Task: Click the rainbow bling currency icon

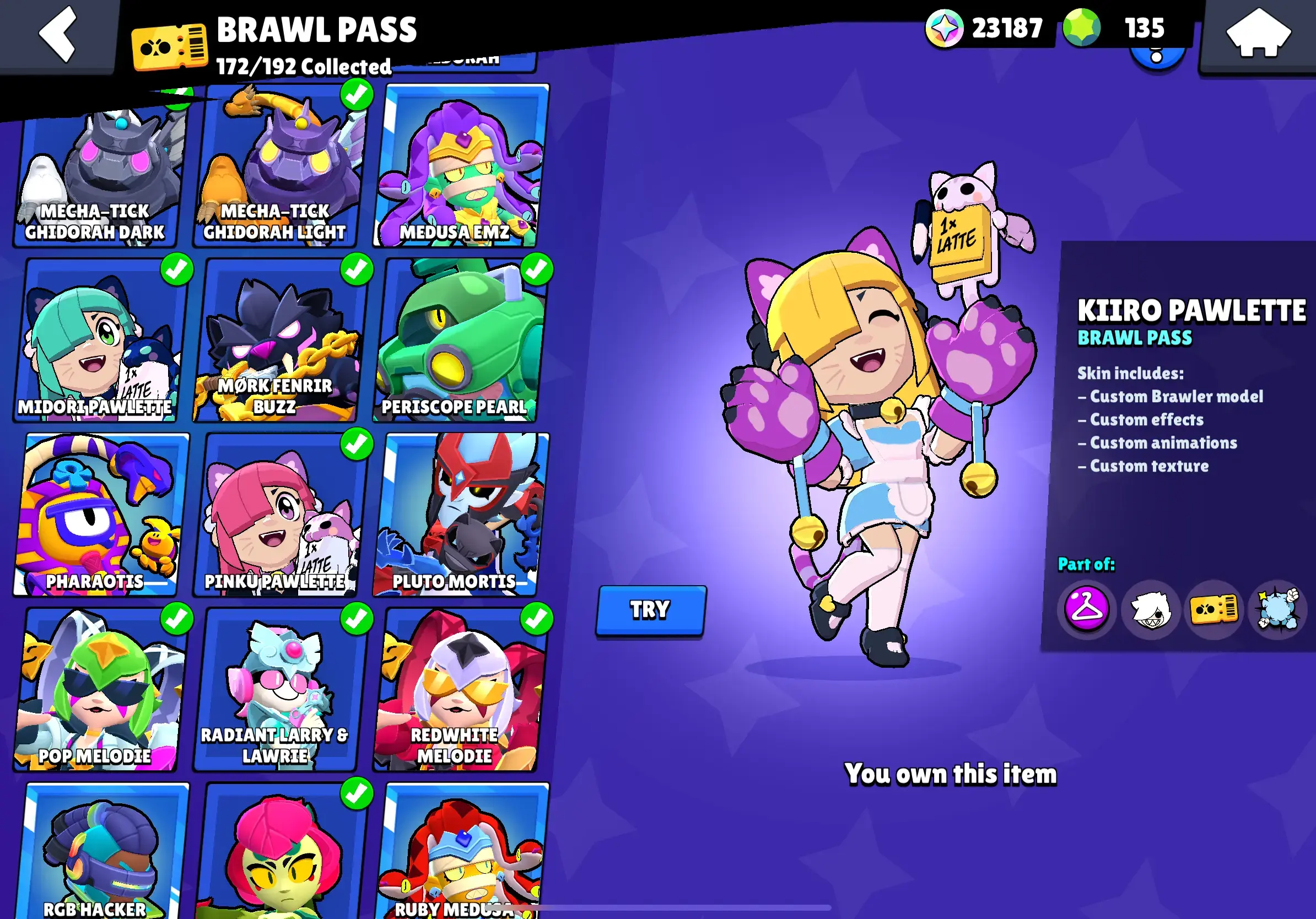Action: tap(944, 28)
